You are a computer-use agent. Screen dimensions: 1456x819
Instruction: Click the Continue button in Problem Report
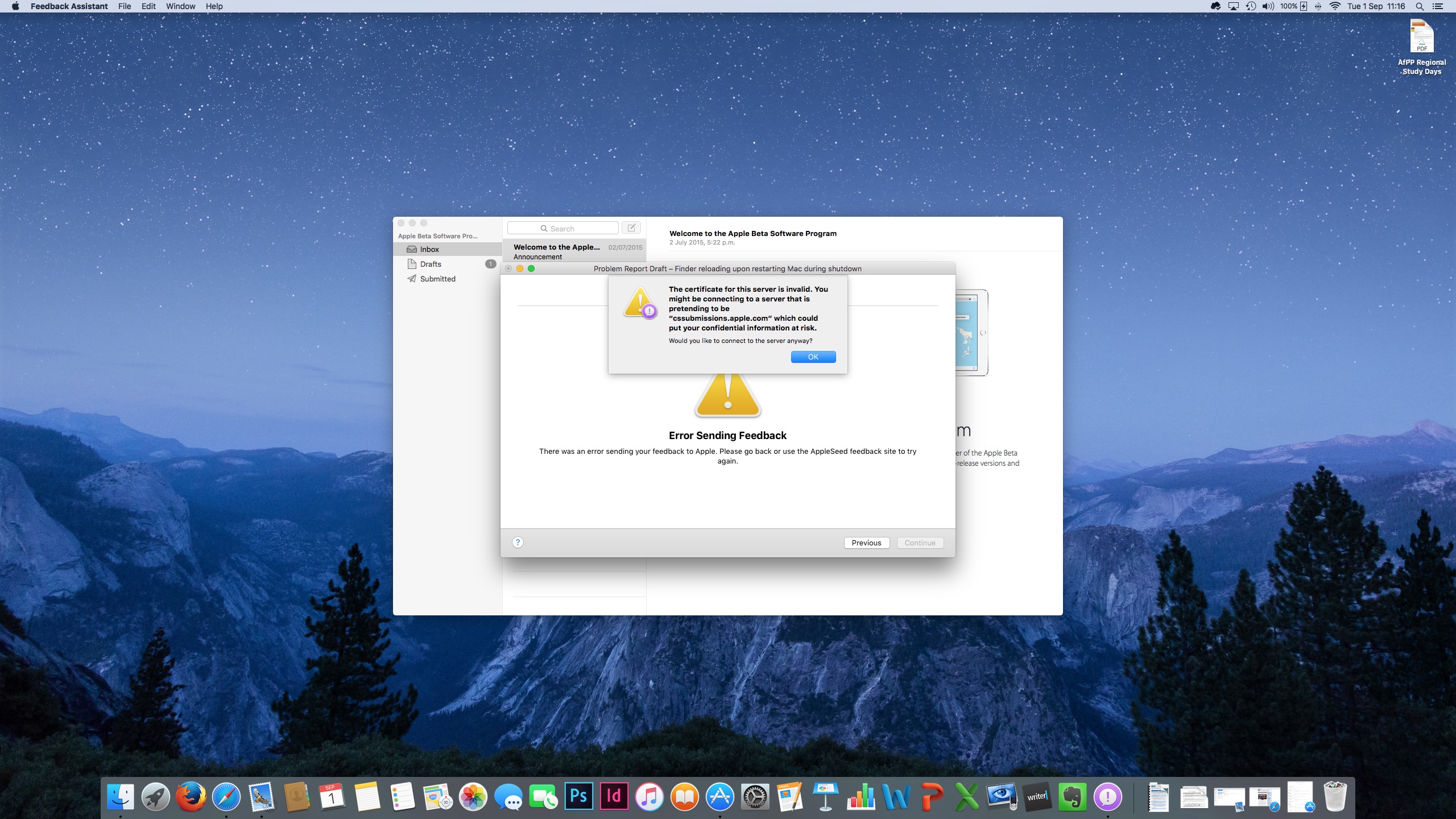pyautogui.click(x=920, y=543)
